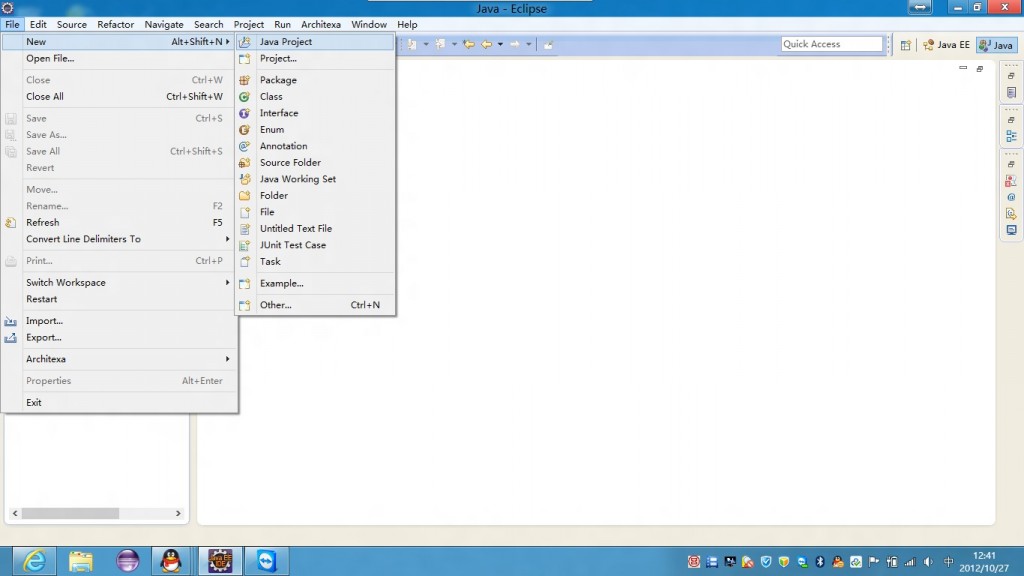Open the Architexa menu bar item
The width and height of the screenshot is (1024, 576).
coord(321,24)
